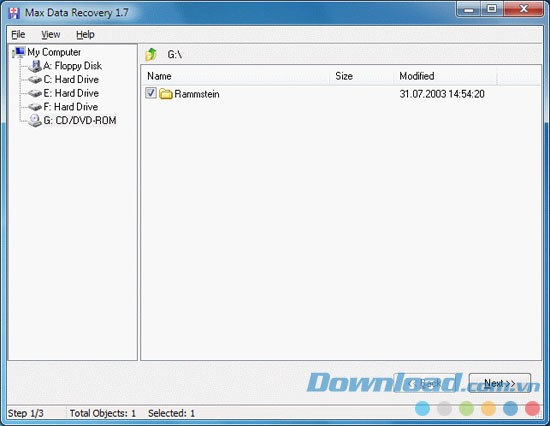This screenshot has height=426, width=550.
Task: Click the Next>> button
Action: coord(500,383)
